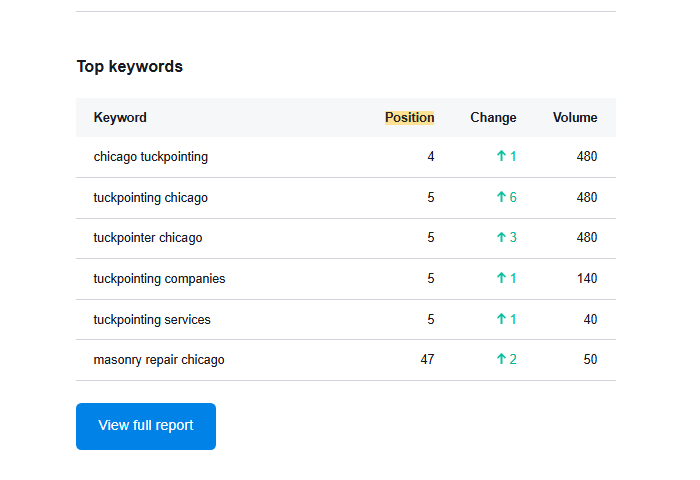The image size is (700, 480).
Task: Click volume 480 for chicago tuckpointing
Action: [x=587, y=156]
